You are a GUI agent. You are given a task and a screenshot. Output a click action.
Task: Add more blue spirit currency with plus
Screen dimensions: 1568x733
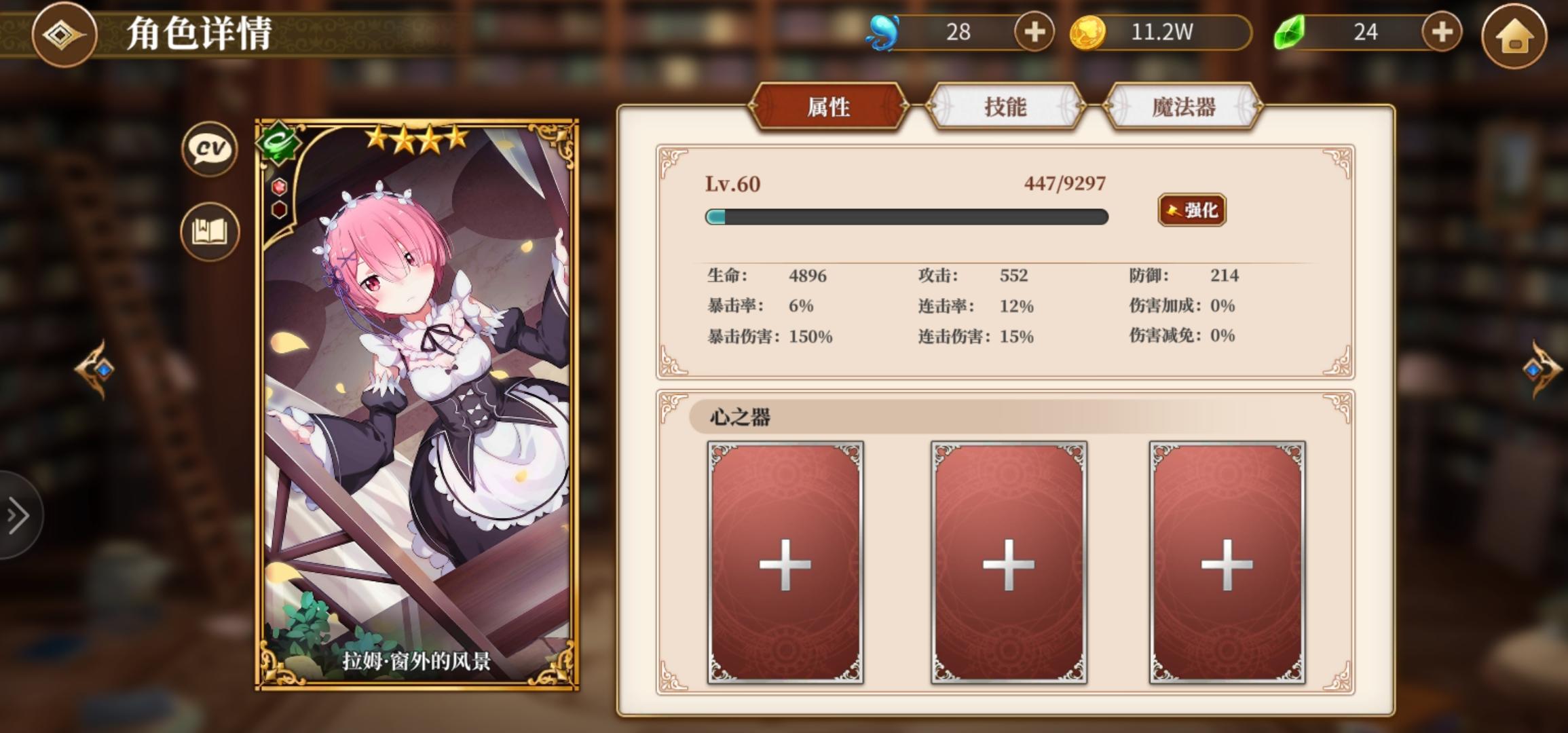pos(1034,32)
